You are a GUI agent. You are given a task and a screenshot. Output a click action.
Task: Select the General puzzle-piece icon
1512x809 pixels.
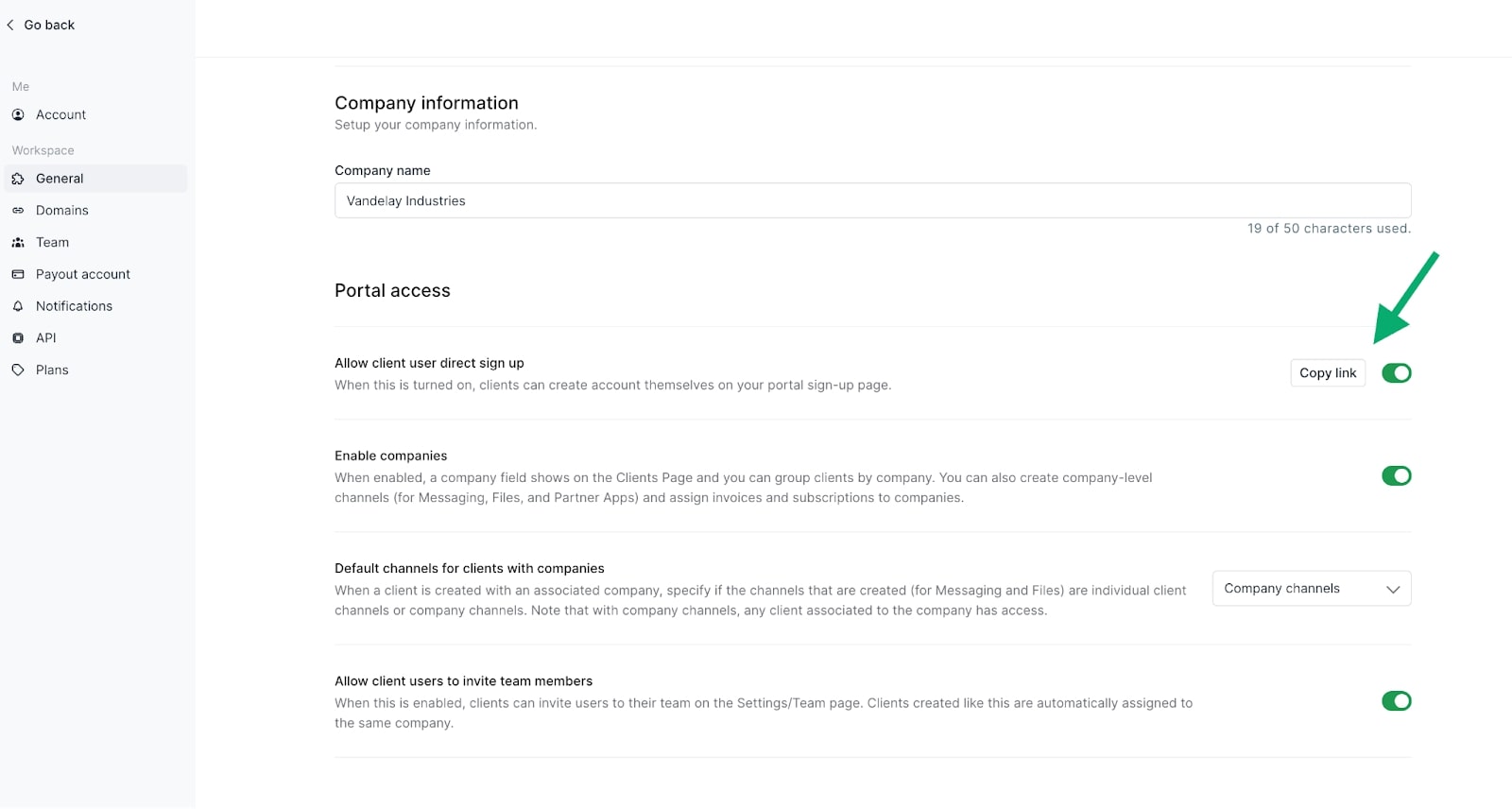[19, 178]
